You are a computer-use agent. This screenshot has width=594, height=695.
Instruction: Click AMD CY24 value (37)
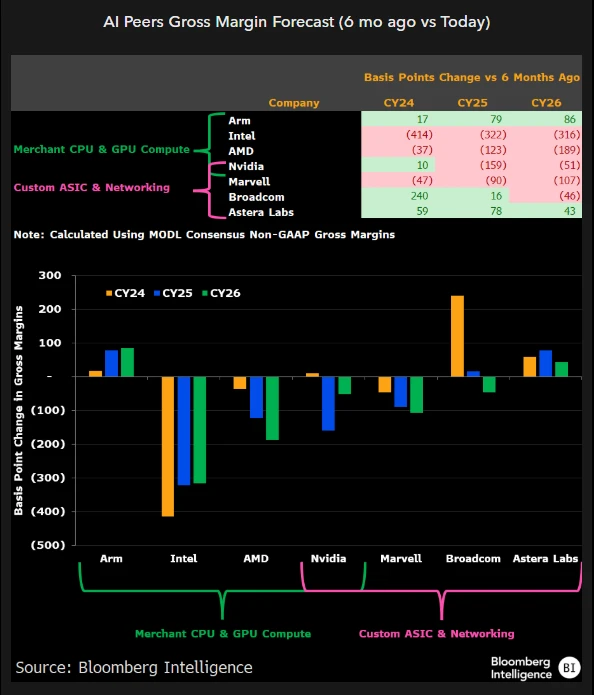coord(422,150)
